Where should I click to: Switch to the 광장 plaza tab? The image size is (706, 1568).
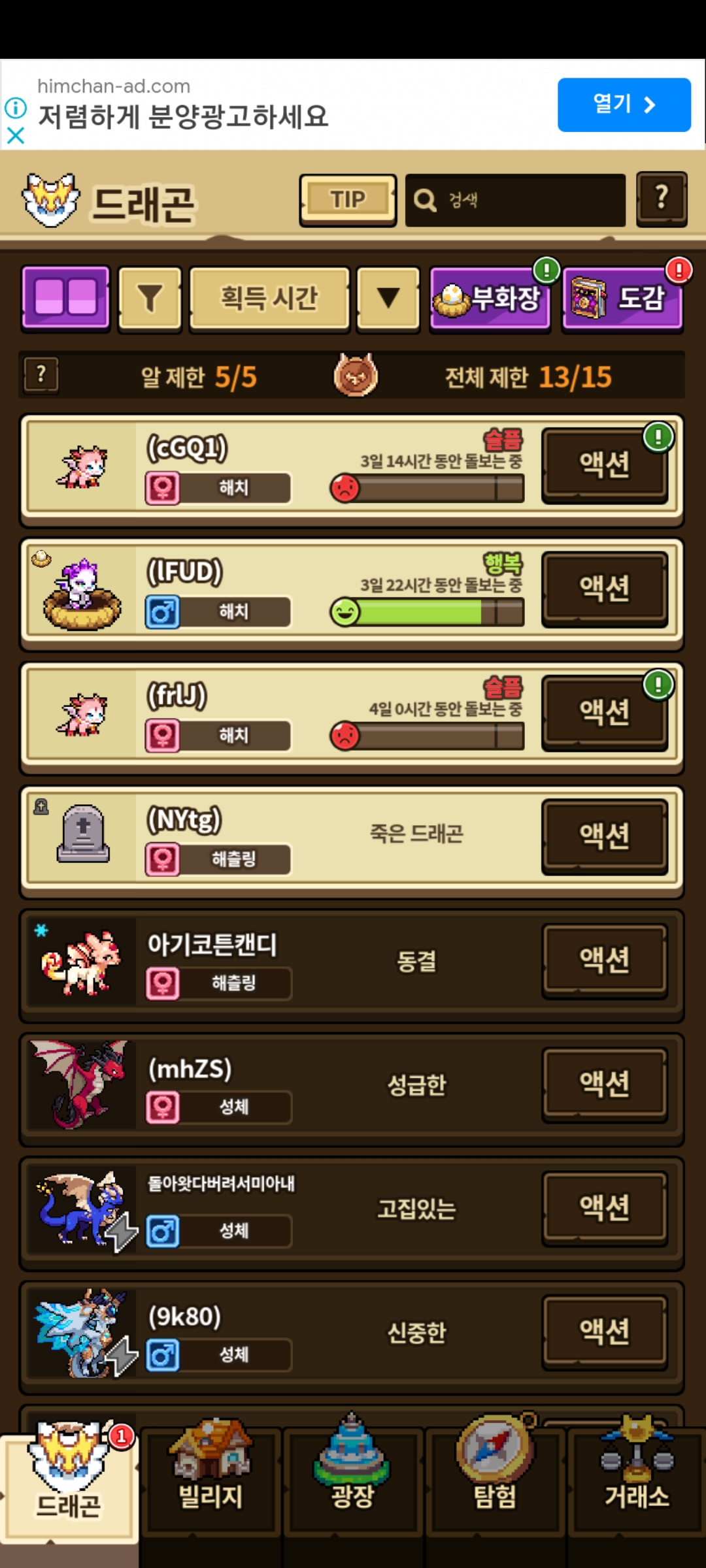click(x=352, y=1482)
